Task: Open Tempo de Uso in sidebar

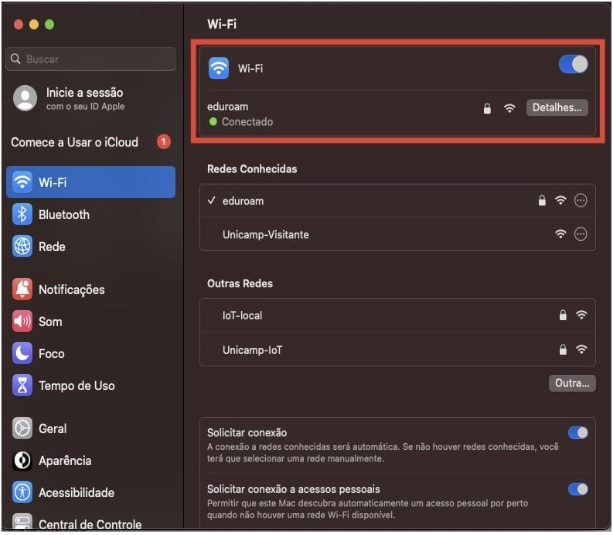Action: [x=91, y=386]
